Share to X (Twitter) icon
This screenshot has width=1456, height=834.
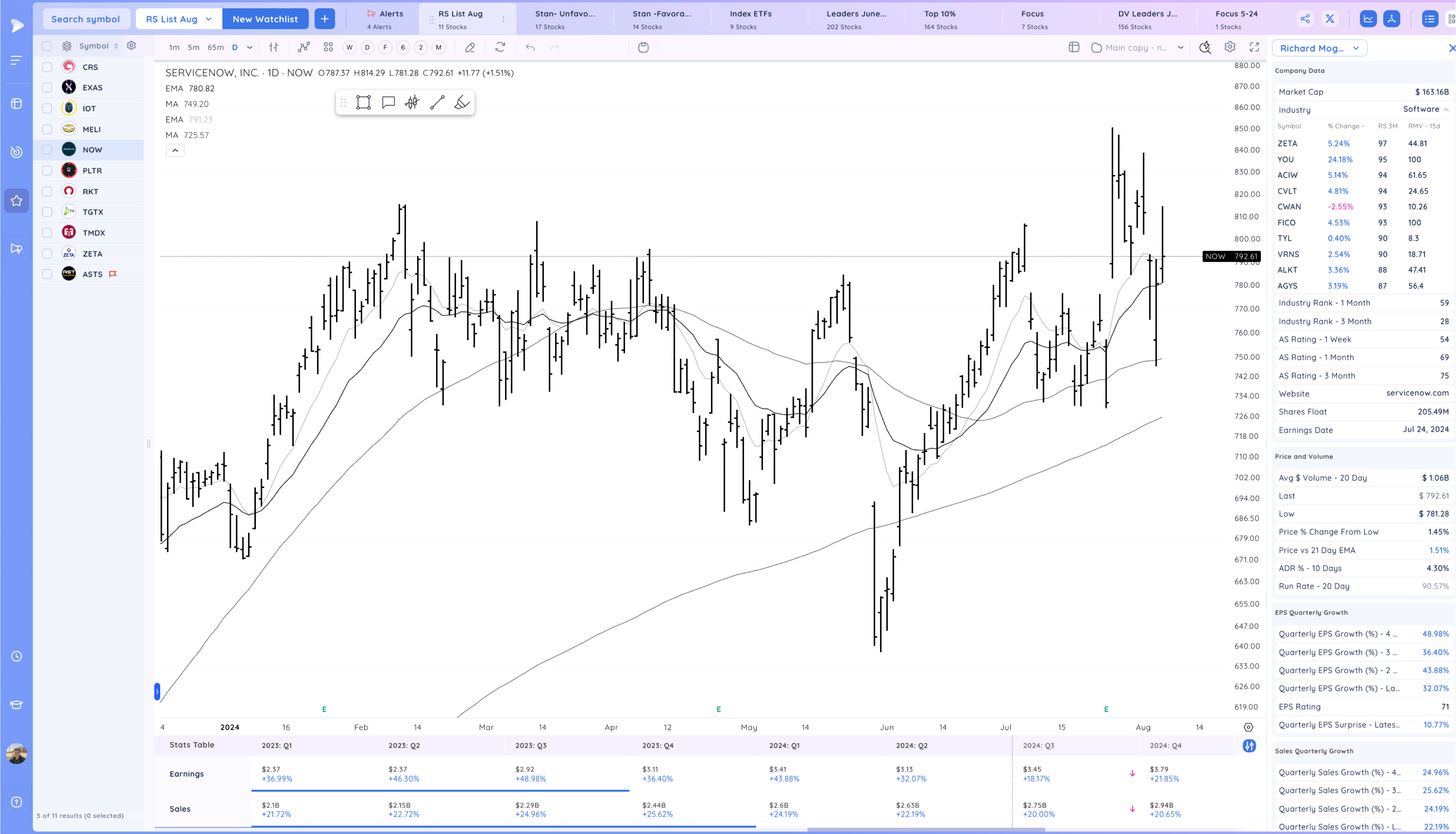(x=1330, y=19)
